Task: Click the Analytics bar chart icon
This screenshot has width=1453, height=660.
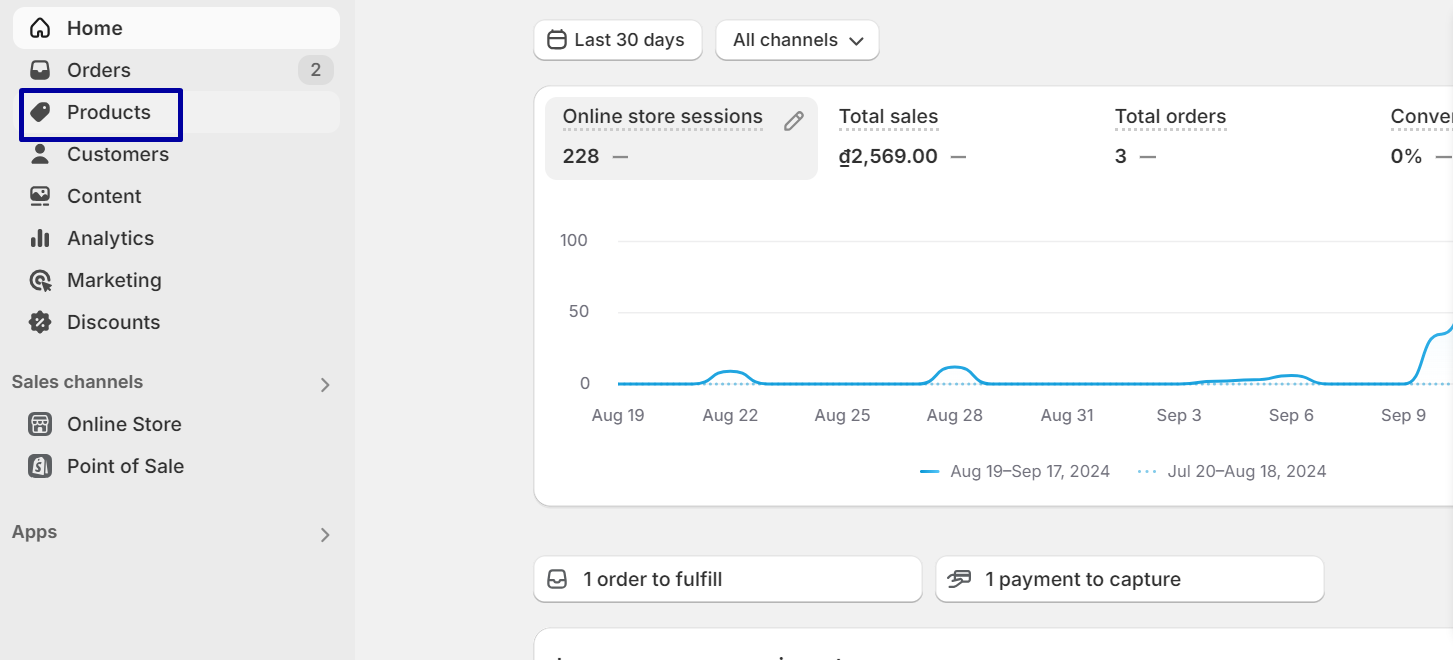Action: (40, 238)
